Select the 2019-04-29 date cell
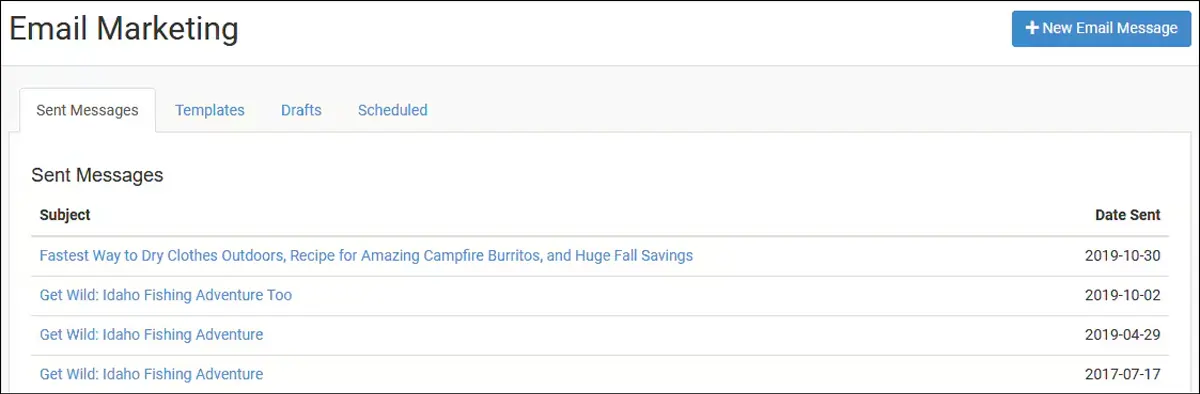This screenshot has width=1200, height=394. coord(1123,334)
